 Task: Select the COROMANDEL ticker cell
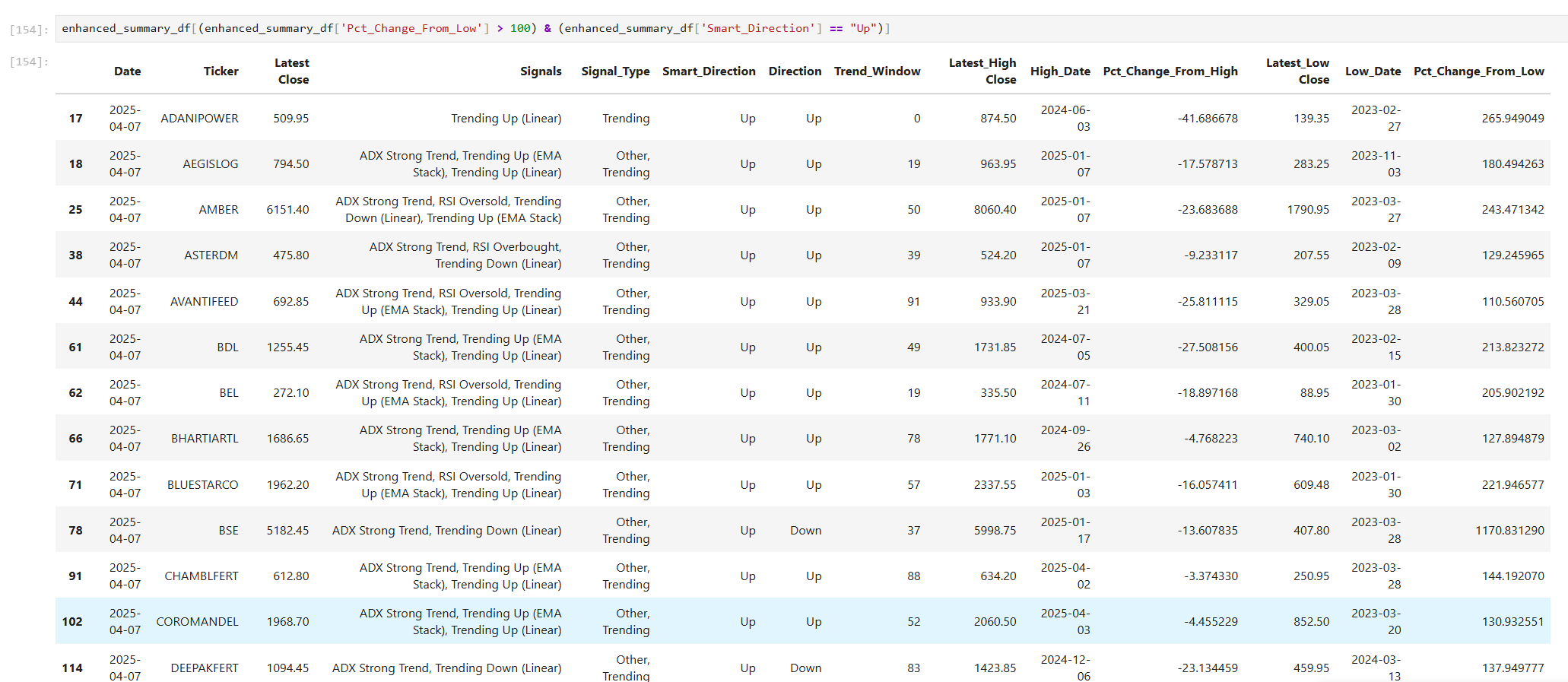(198, 622)
